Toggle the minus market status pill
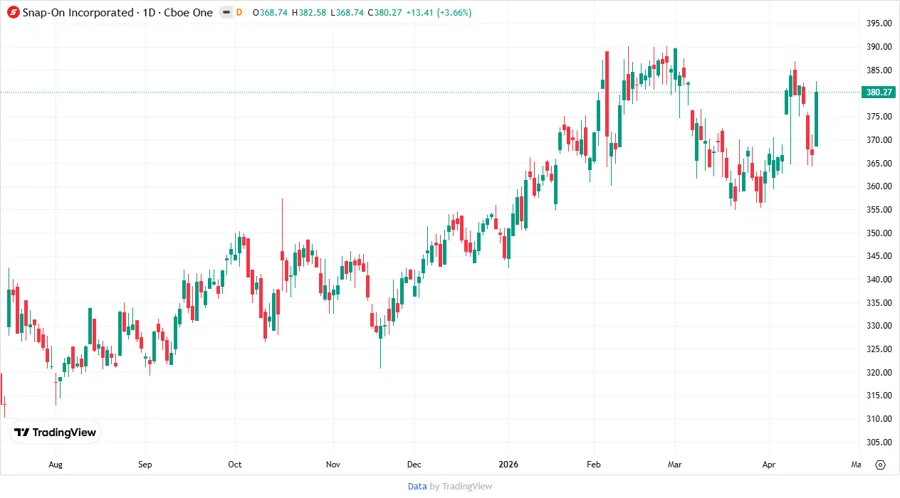Screen dimensions: 900x498 [227, 12]
